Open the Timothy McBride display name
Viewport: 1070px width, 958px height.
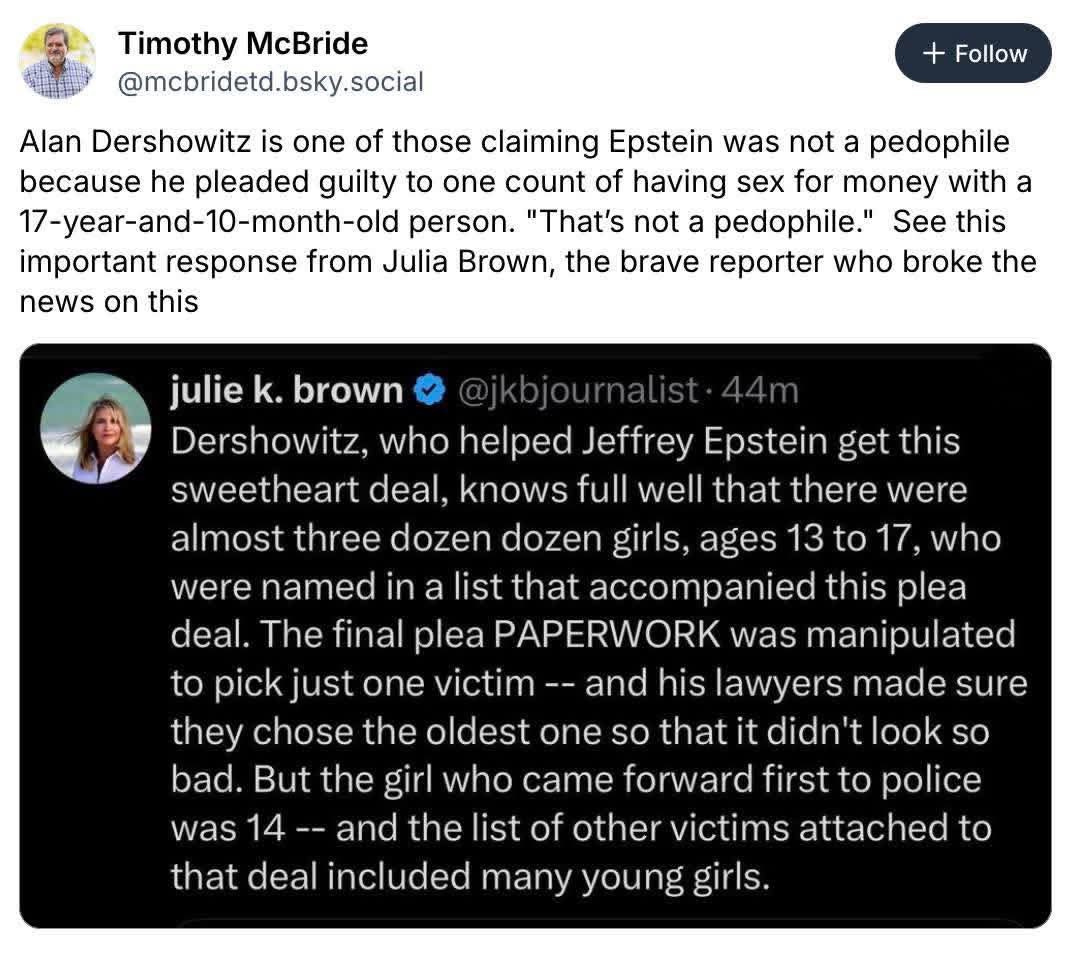pyautogui.click(x=243, y=43)
